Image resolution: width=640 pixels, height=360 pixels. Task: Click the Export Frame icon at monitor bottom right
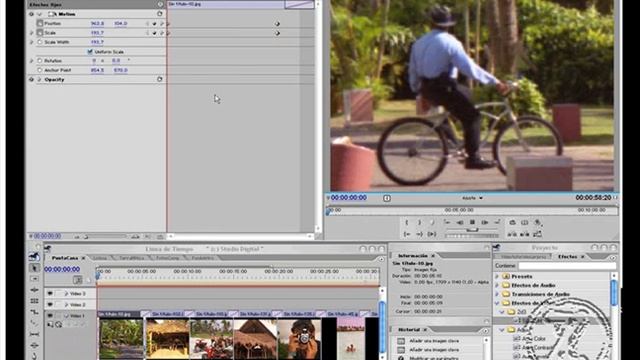[x=538, y=234]
